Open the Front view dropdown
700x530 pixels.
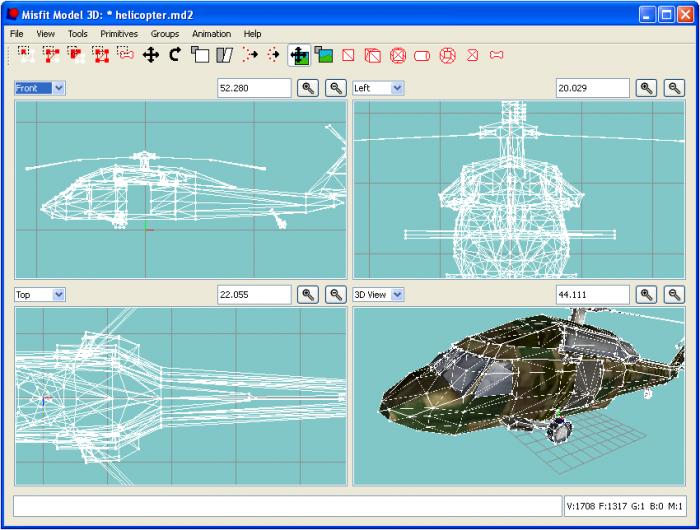(40, 88)
